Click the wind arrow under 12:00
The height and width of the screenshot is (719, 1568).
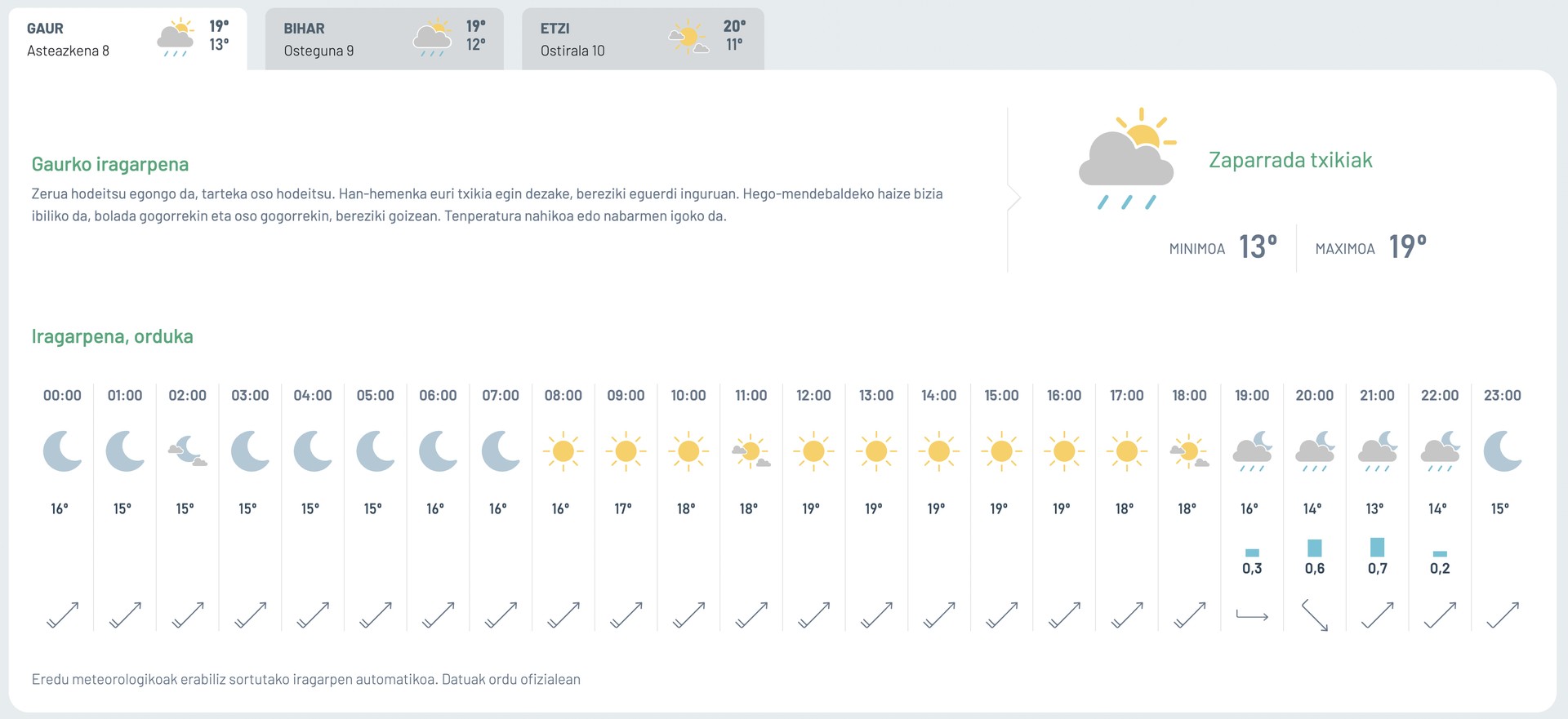point(814,615)
